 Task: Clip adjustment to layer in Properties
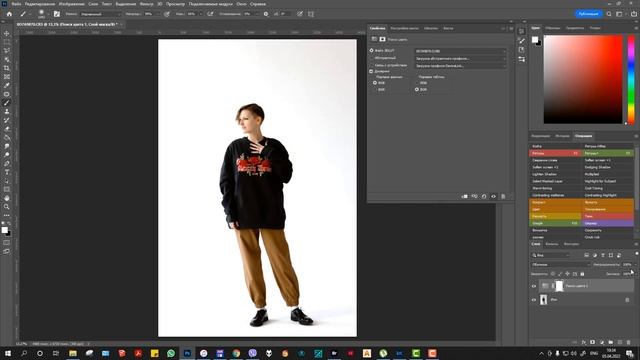click(x=464, y=196)
